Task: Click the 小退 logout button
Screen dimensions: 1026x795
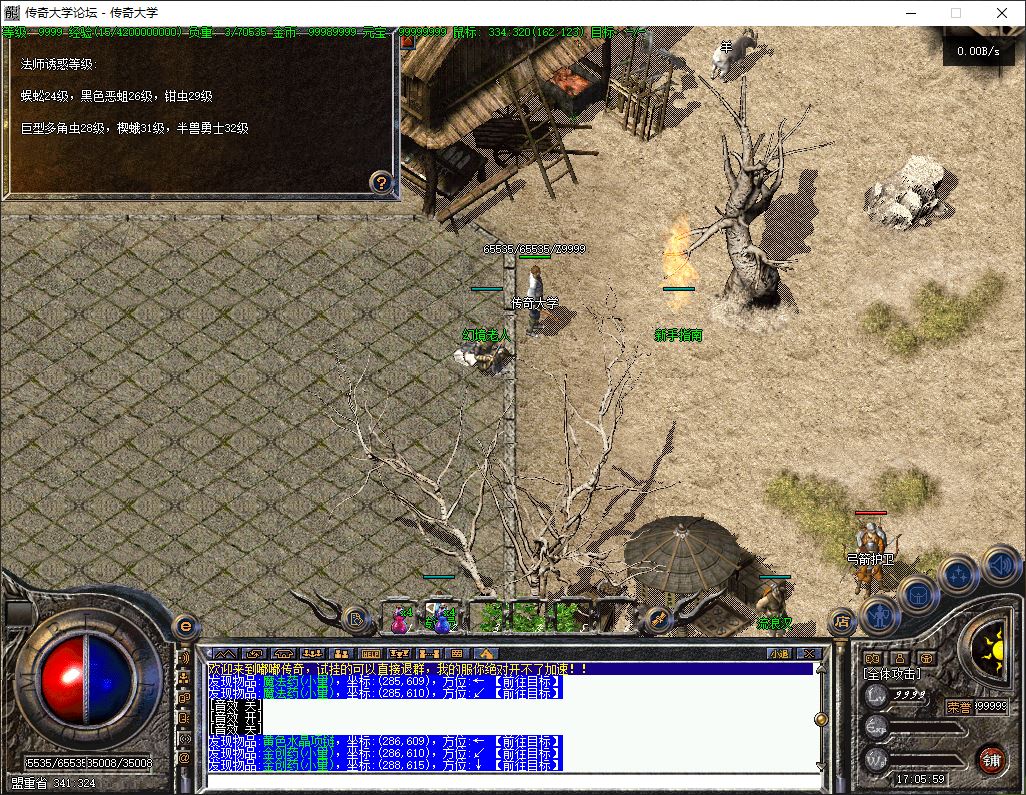Action: pos(779,654)
